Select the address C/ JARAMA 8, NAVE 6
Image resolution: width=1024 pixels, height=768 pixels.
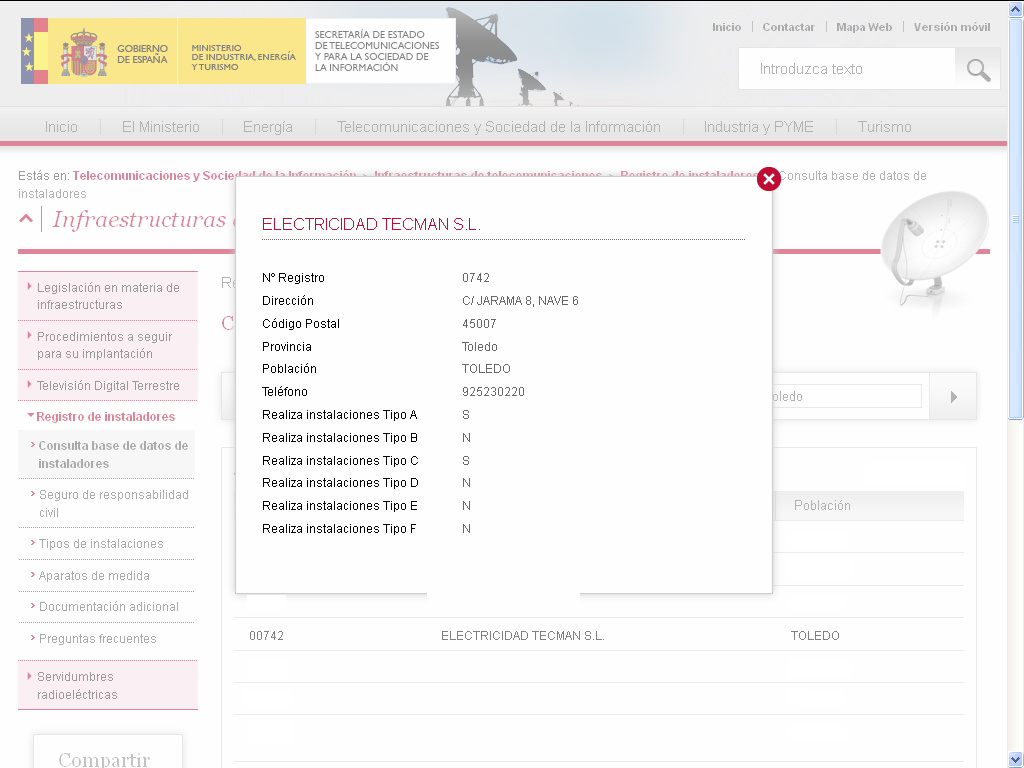[x=520, y=301]
